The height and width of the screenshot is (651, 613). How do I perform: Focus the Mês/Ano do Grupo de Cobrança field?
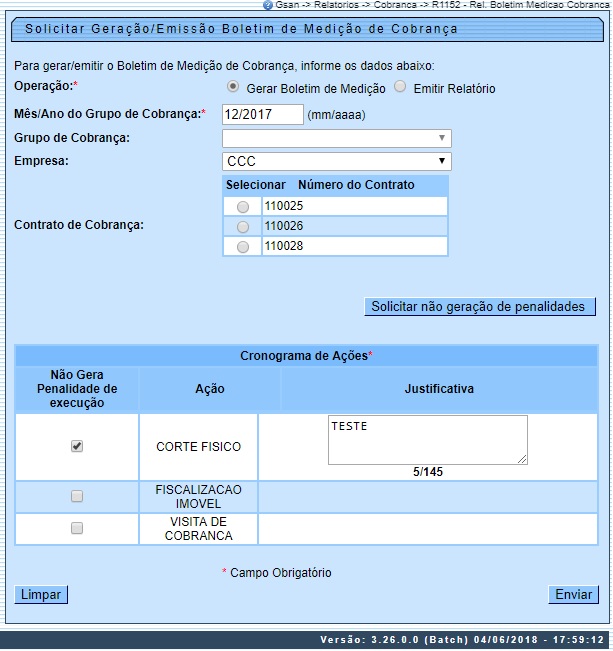pyautogui.click(x=262, y=114)
